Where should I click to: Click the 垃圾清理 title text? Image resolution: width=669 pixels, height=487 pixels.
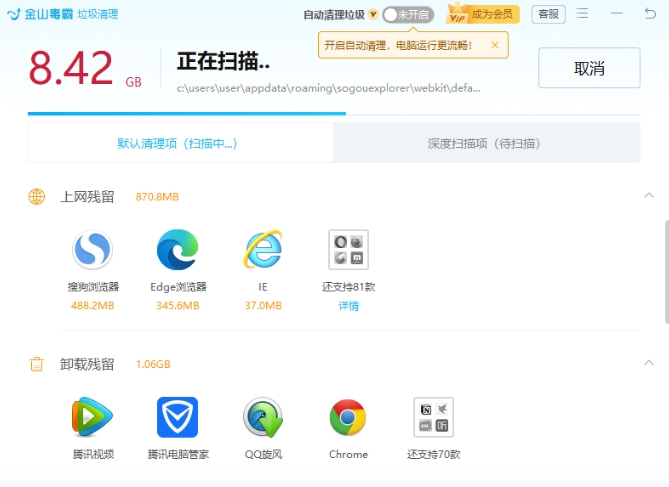click(98, 14)
